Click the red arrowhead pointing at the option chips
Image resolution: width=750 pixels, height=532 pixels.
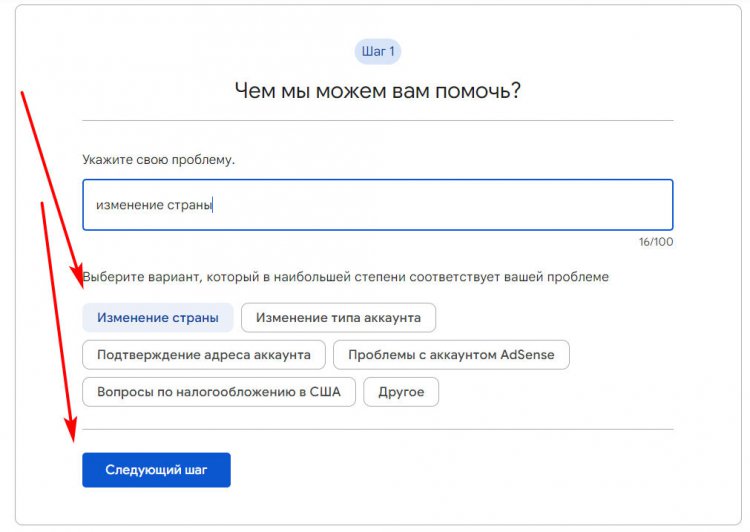point(79,276)
